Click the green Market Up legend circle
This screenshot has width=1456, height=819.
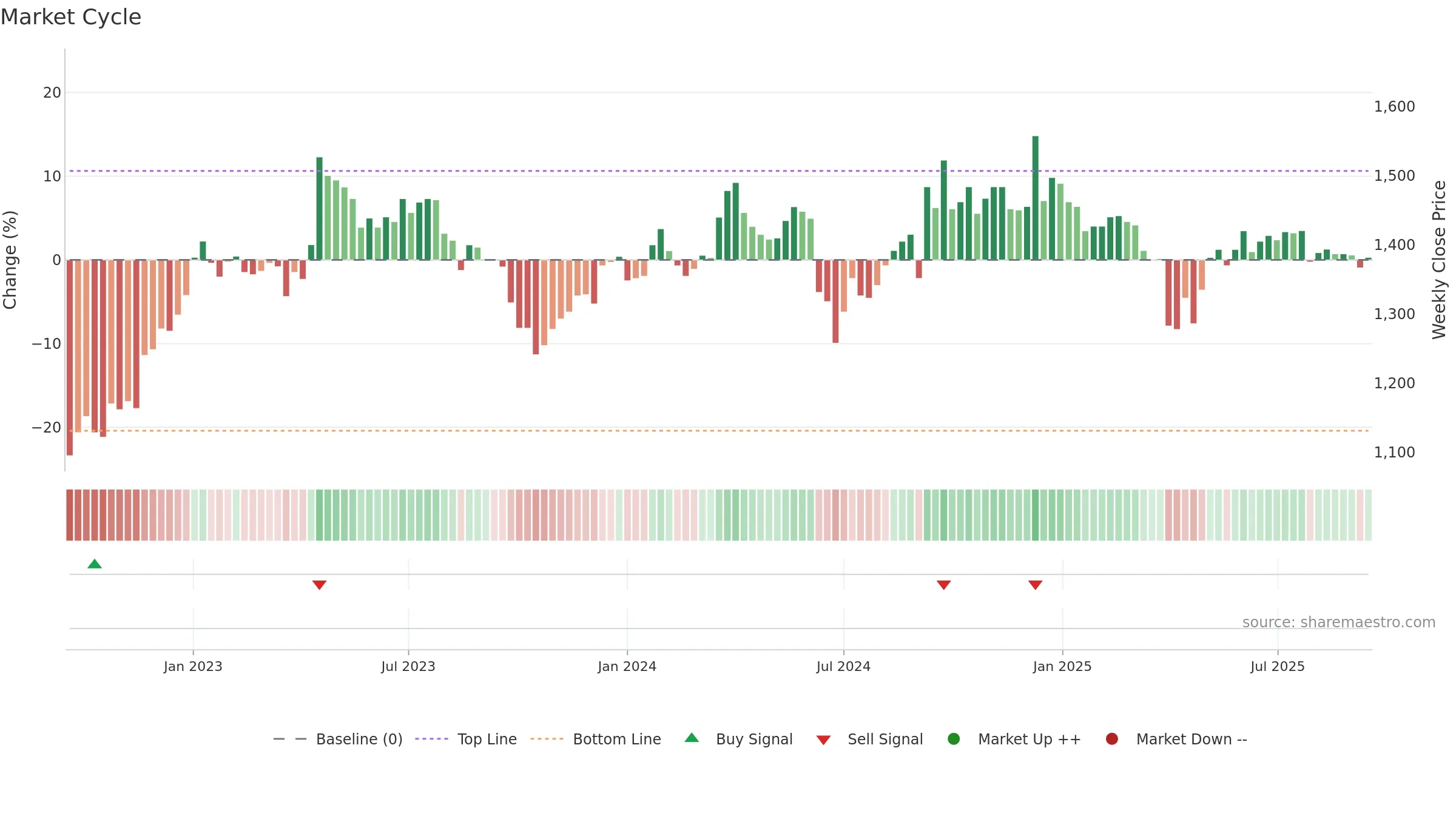954,739
